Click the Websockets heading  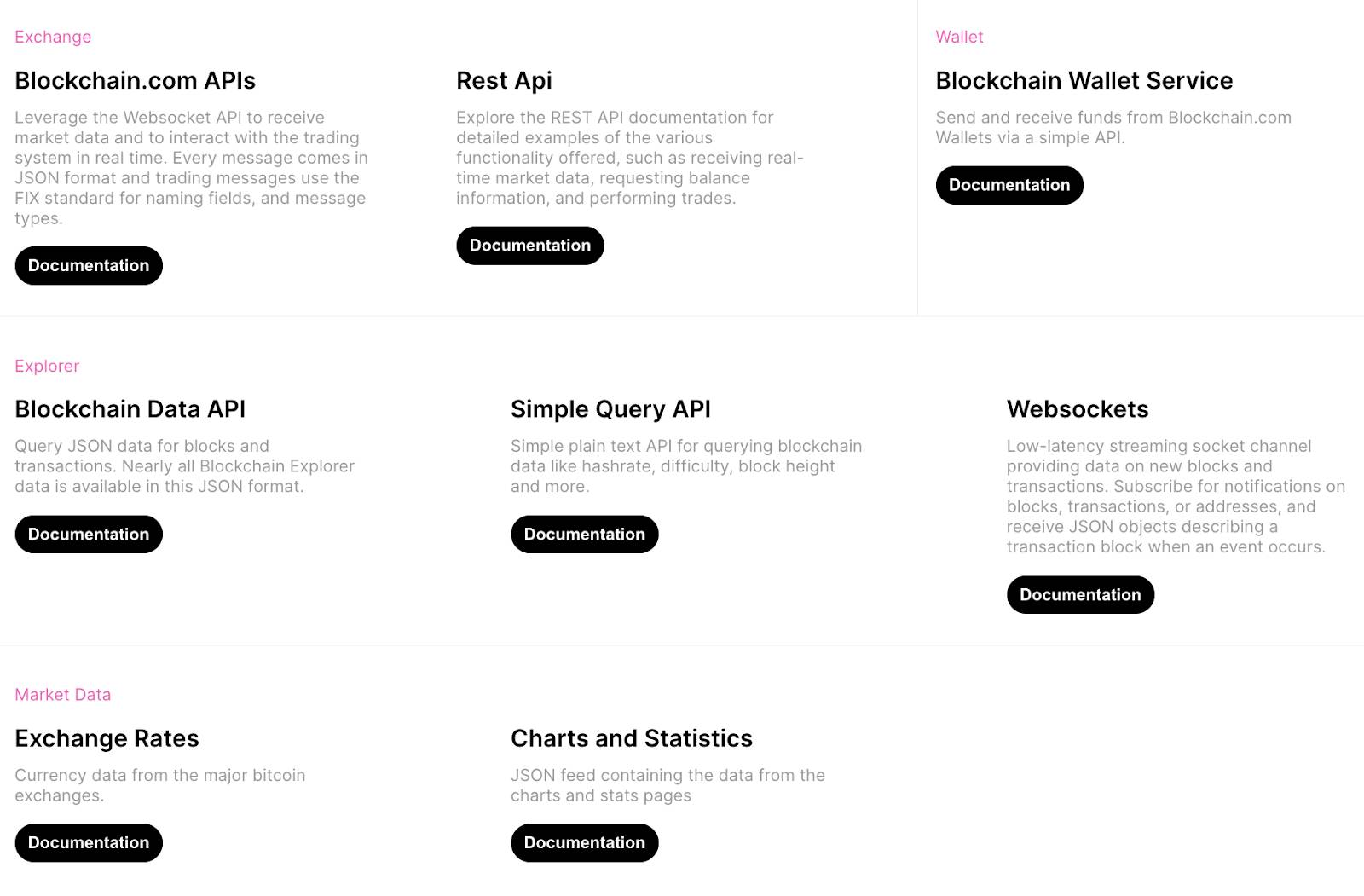[x=1078, y=409]
